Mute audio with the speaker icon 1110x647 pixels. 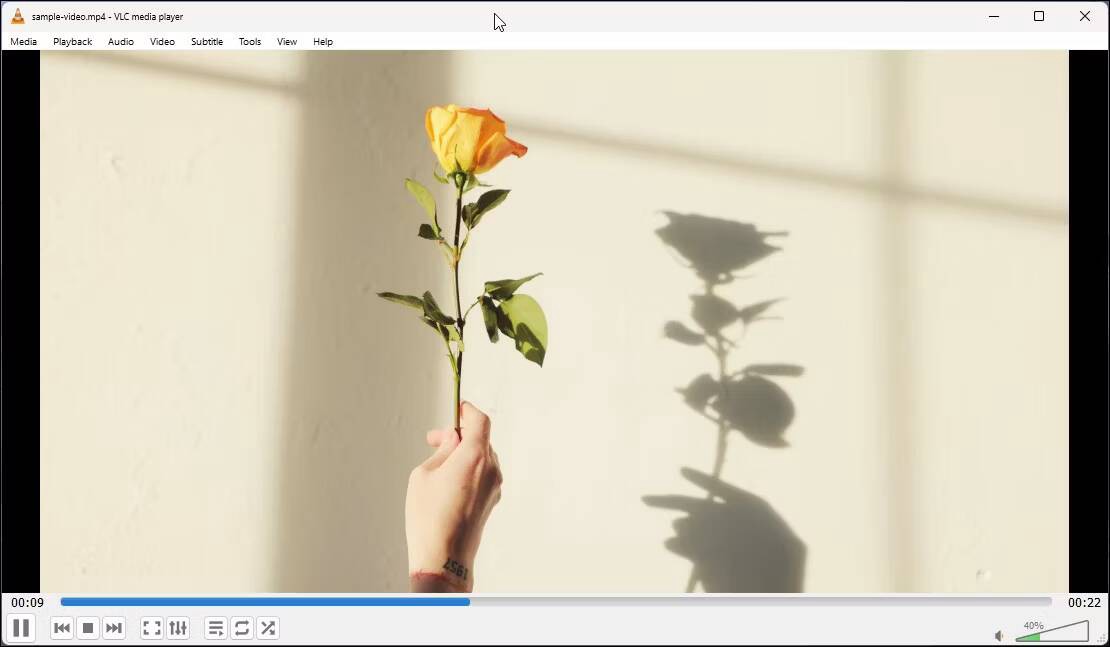(x=999, y=636)
